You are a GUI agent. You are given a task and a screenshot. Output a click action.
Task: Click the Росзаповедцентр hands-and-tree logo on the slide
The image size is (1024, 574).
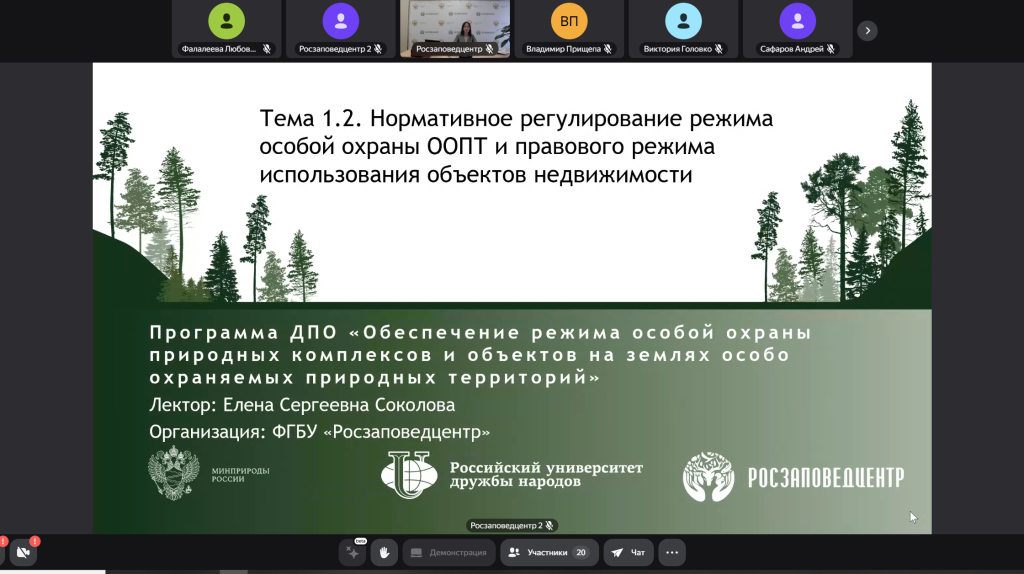(x=709, y=477)
